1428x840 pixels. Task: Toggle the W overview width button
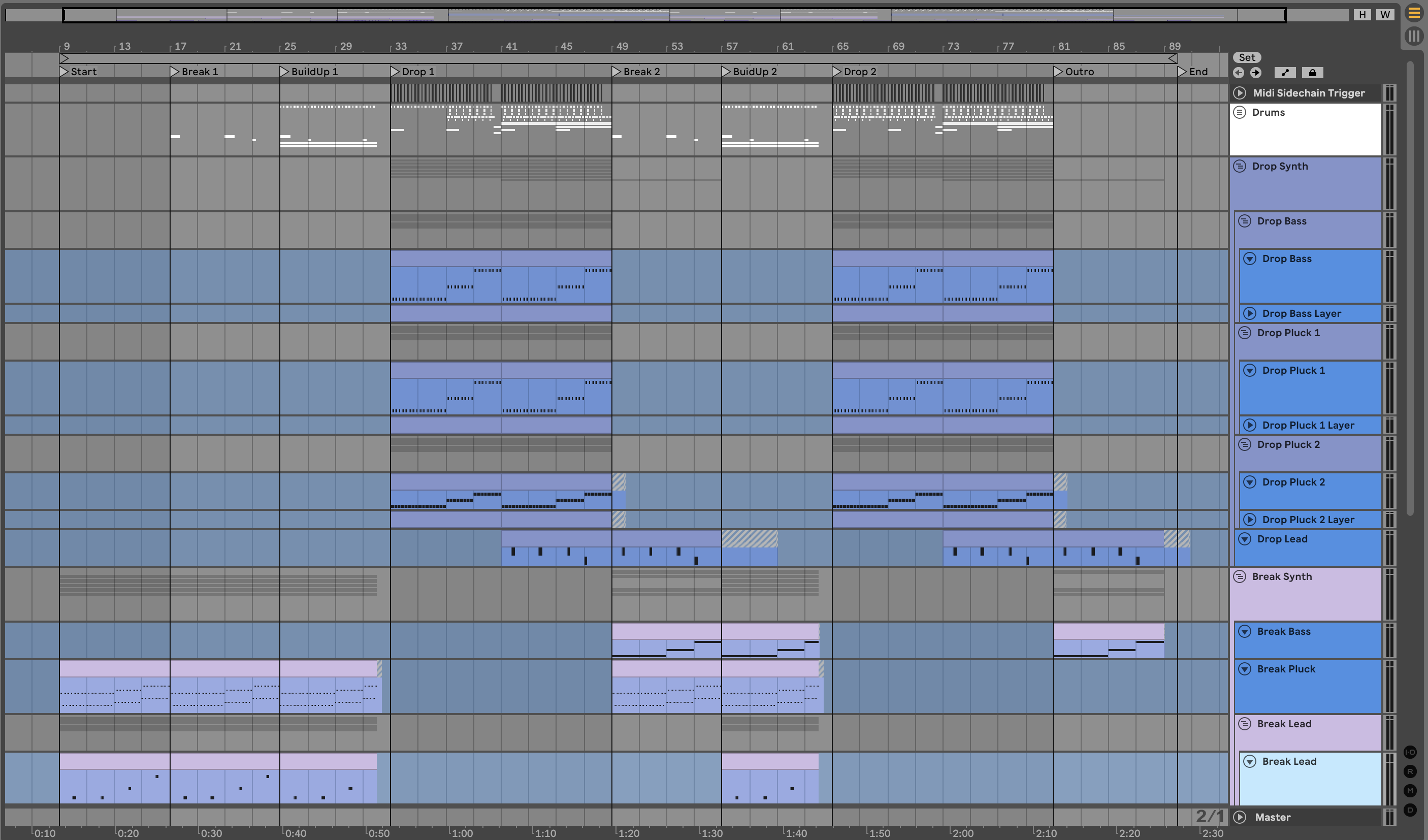pos(1385,15)
